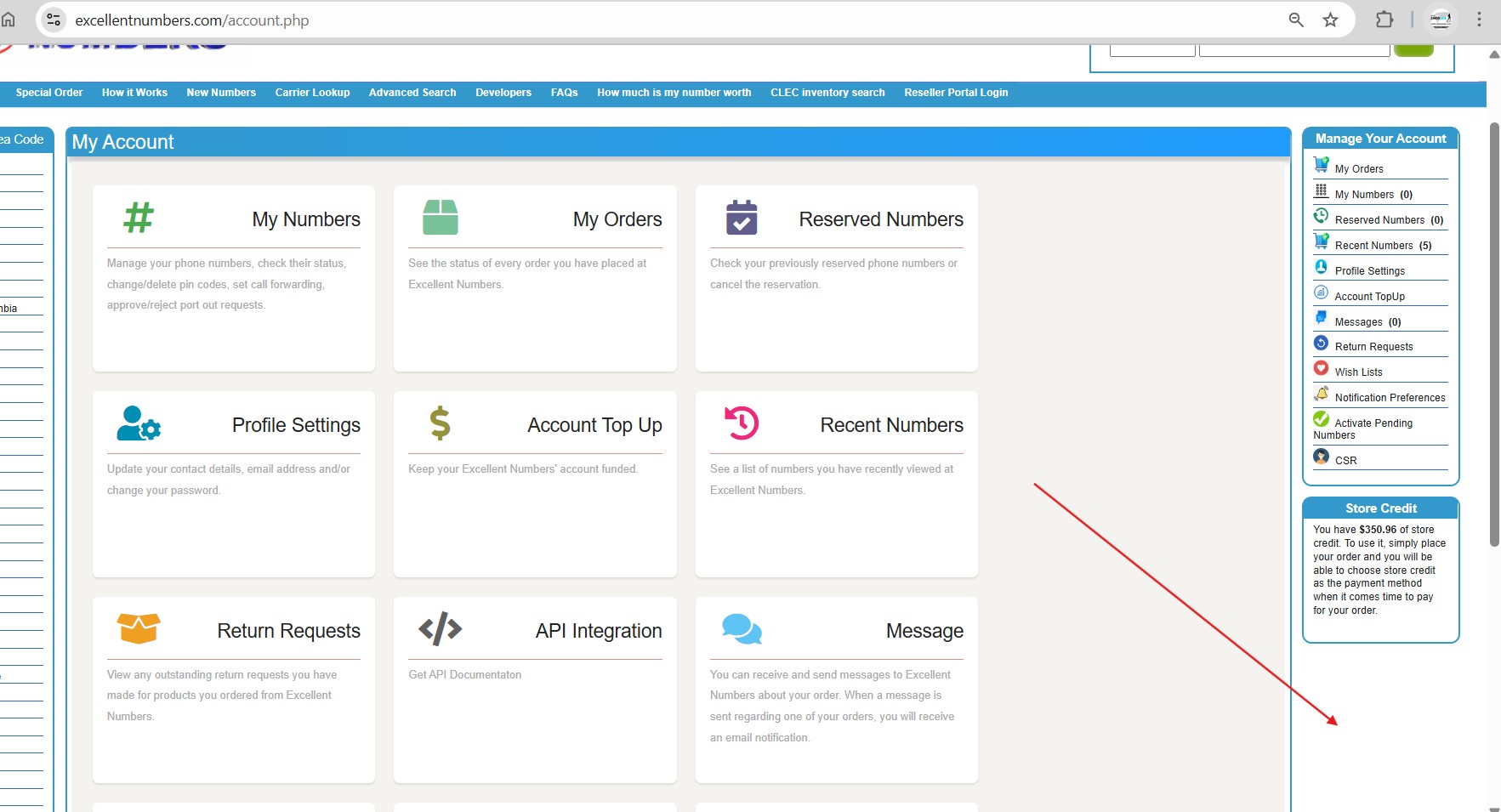Viewport: 1501px width, 812px height.
Task: Click the blue refresh icon beside Return Requests
Action: (1321, 343)
